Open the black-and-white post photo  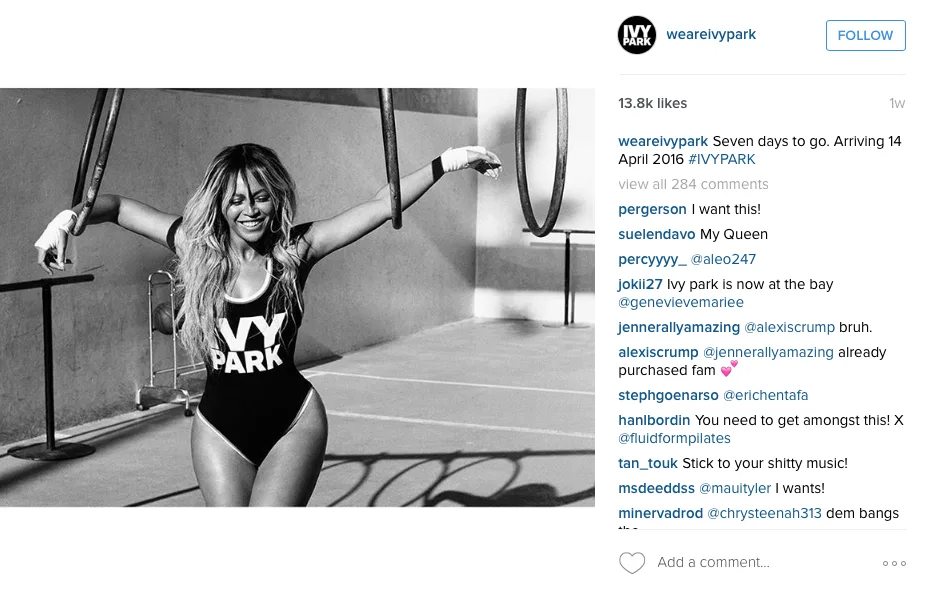(x=297, y=297)
